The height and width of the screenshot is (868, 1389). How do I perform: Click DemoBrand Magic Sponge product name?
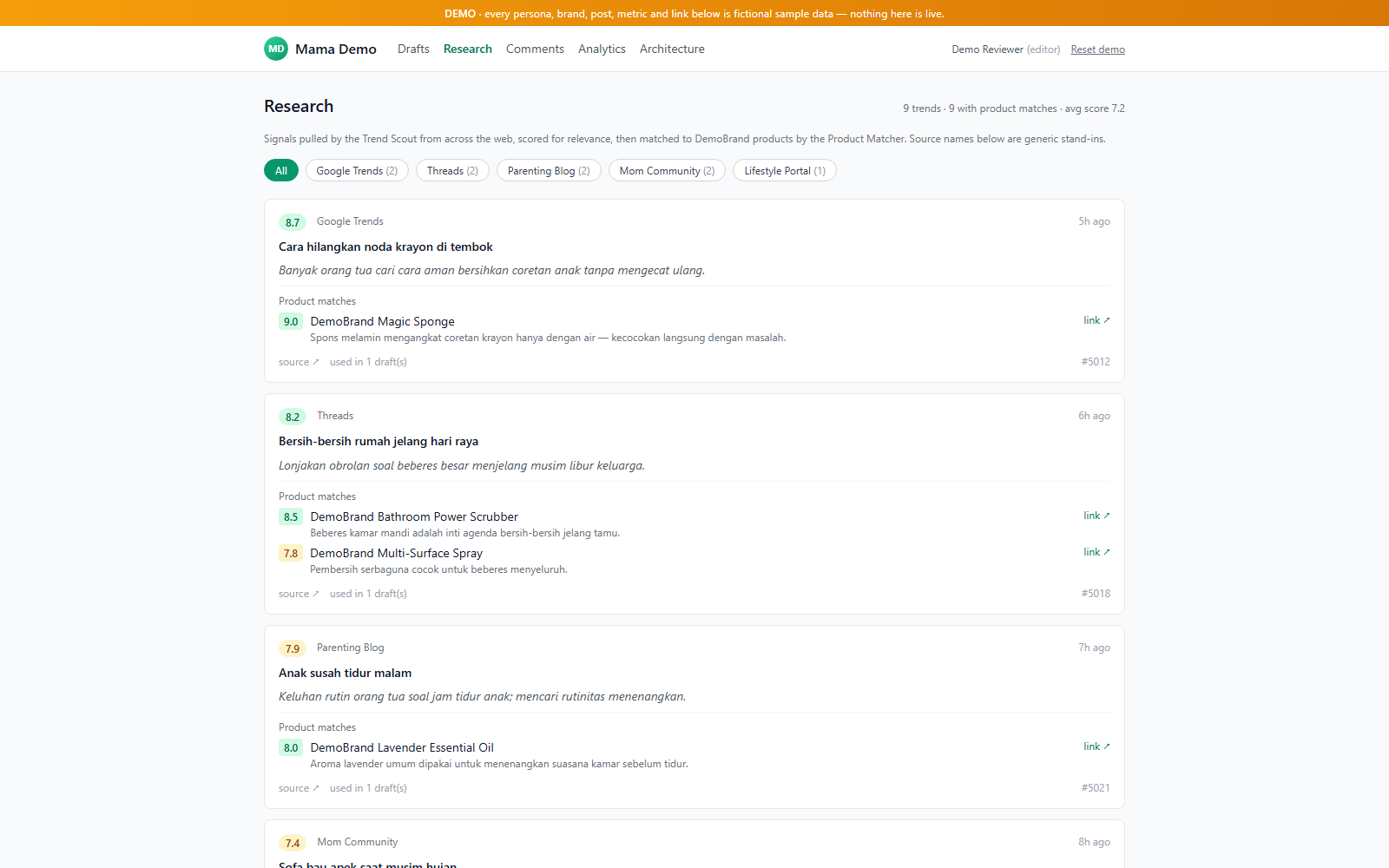click(x=382, y=321)
